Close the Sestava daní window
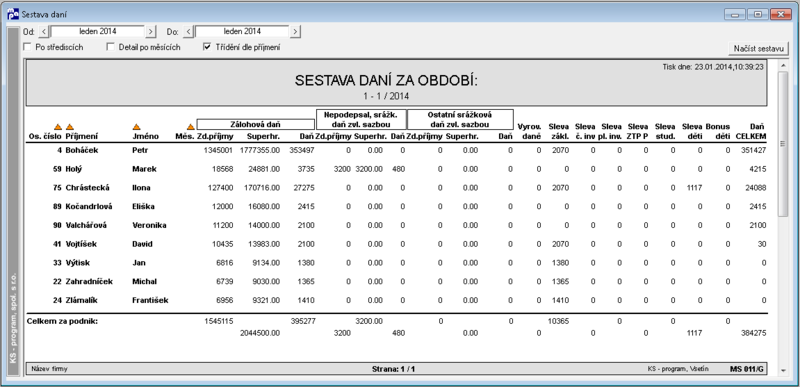 781,14
